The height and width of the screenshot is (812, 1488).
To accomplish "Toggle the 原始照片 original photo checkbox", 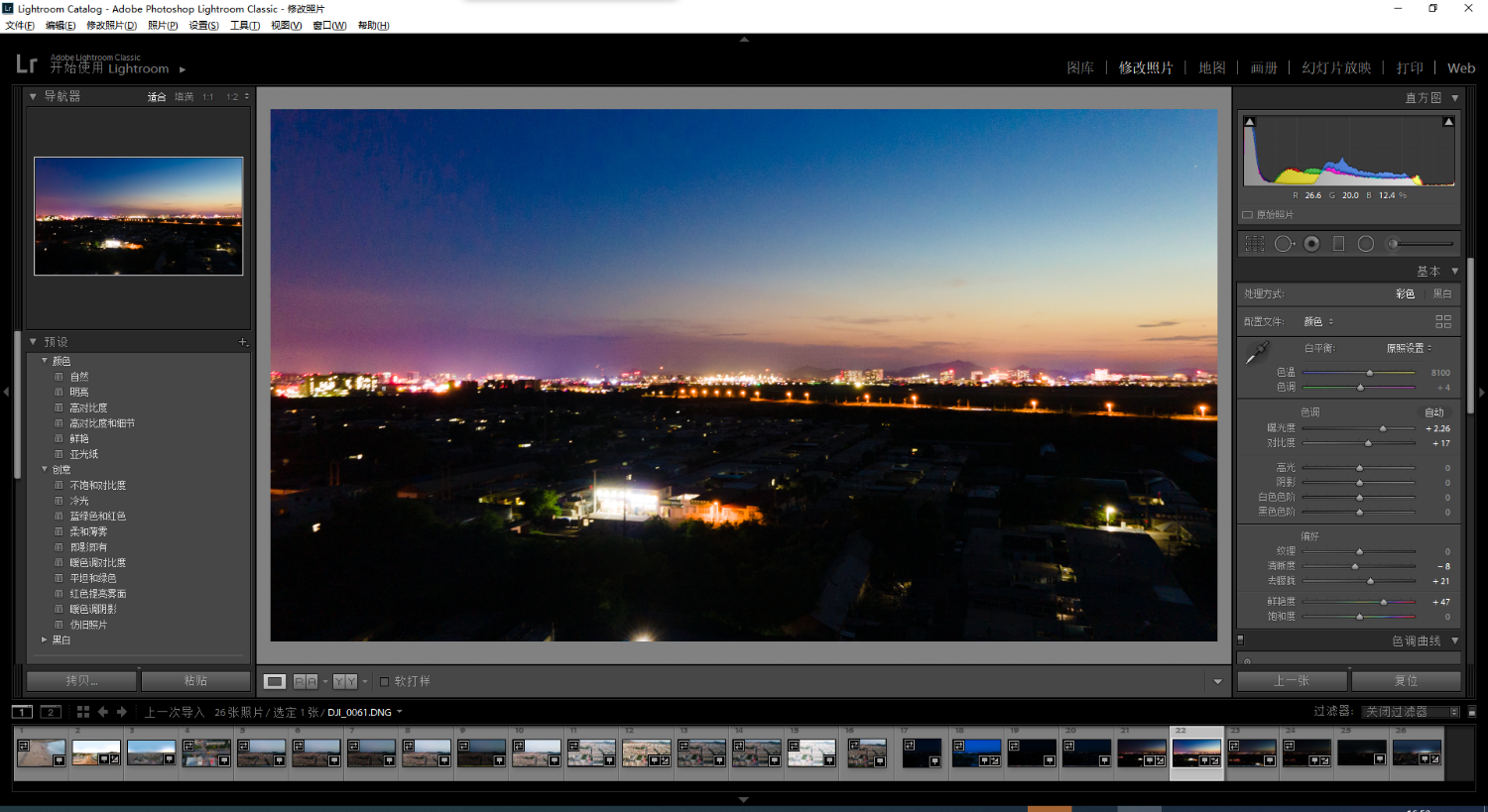I will click(x=1248, y=214).
